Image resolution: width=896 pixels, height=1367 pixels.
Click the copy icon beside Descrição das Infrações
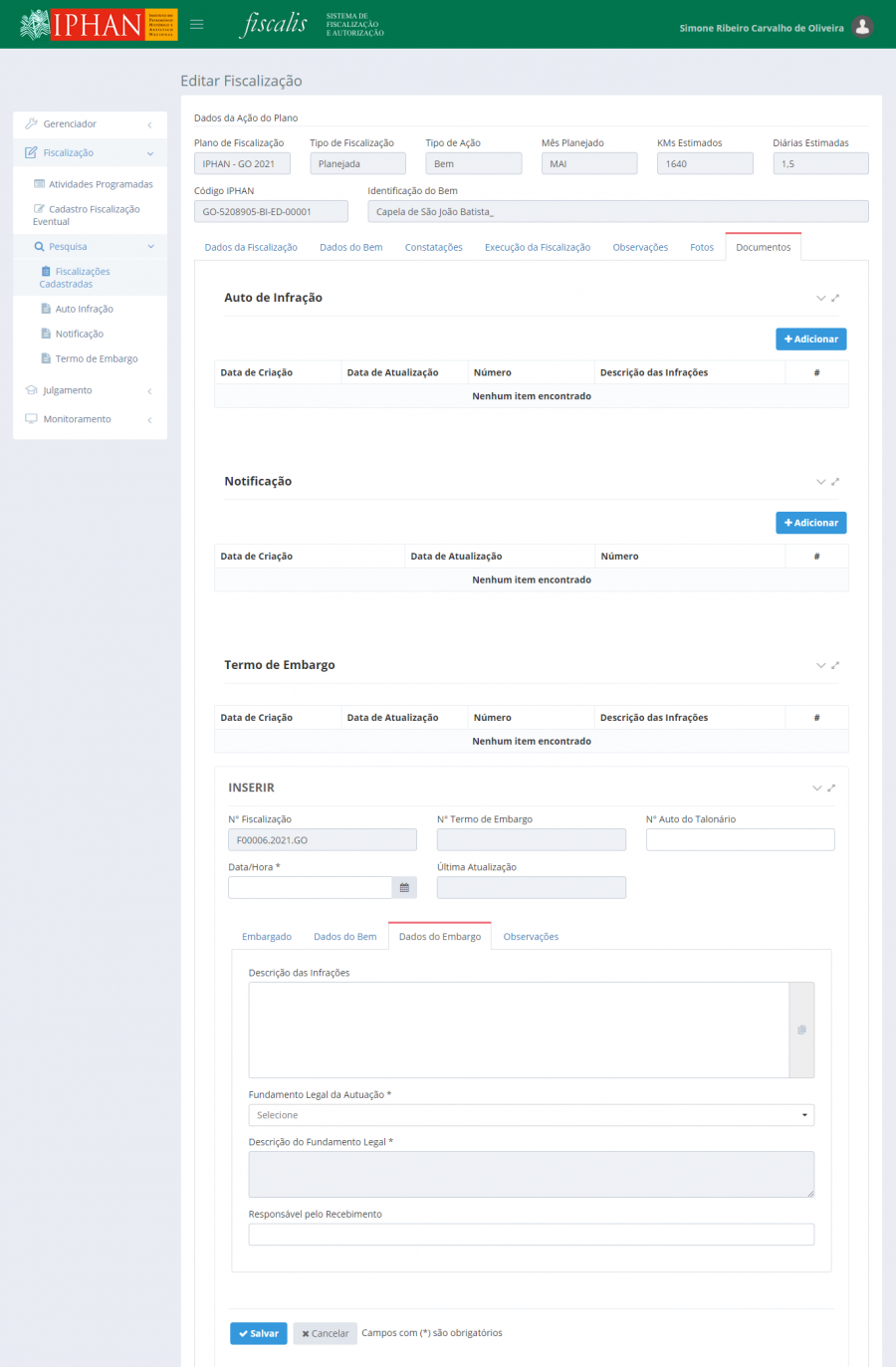click(x=801, y=1029)
